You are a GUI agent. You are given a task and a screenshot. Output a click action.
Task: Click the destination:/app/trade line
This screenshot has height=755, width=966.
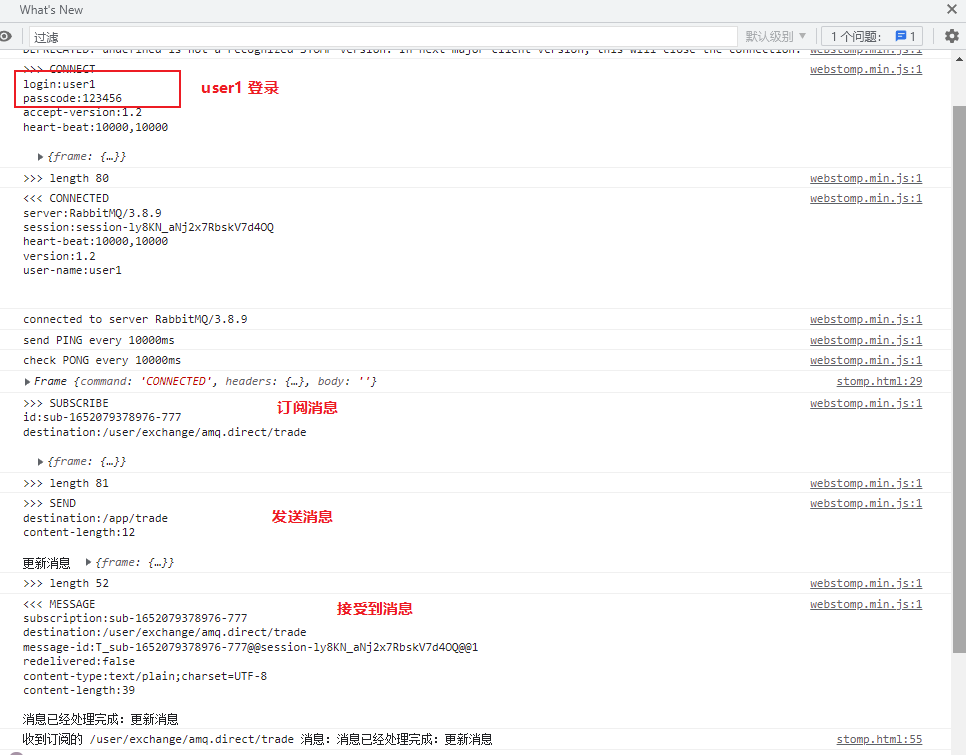(95, 519)
